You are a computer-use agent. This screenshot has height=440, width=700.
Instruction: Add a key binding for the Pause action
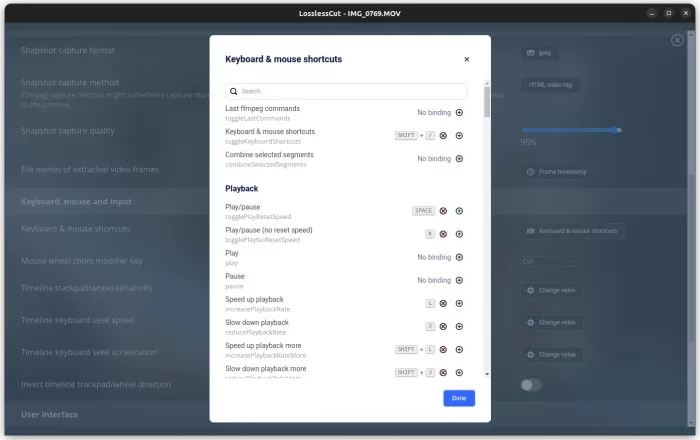(x=459, y=280)
